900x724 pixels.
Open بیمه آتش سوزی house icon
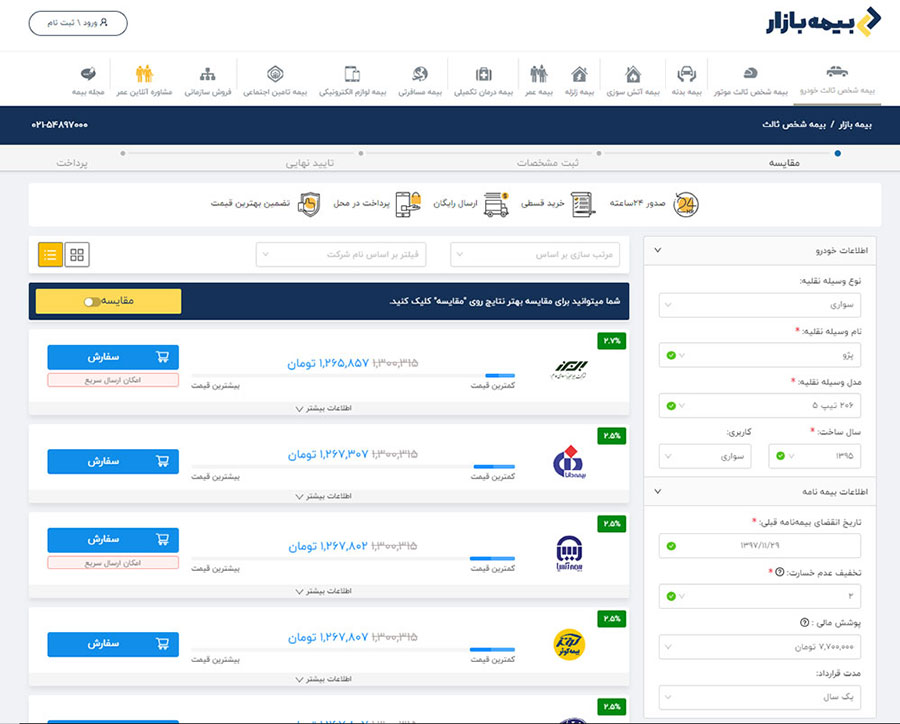click(632, 75)
